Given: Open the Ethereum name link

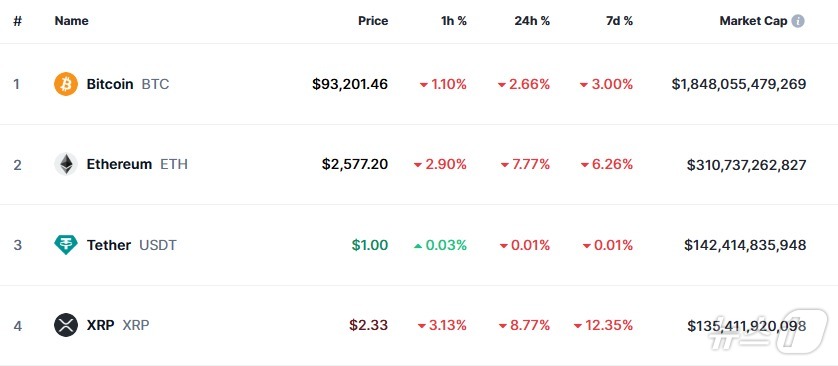Looking at the screenshot, I should [119, 164].
